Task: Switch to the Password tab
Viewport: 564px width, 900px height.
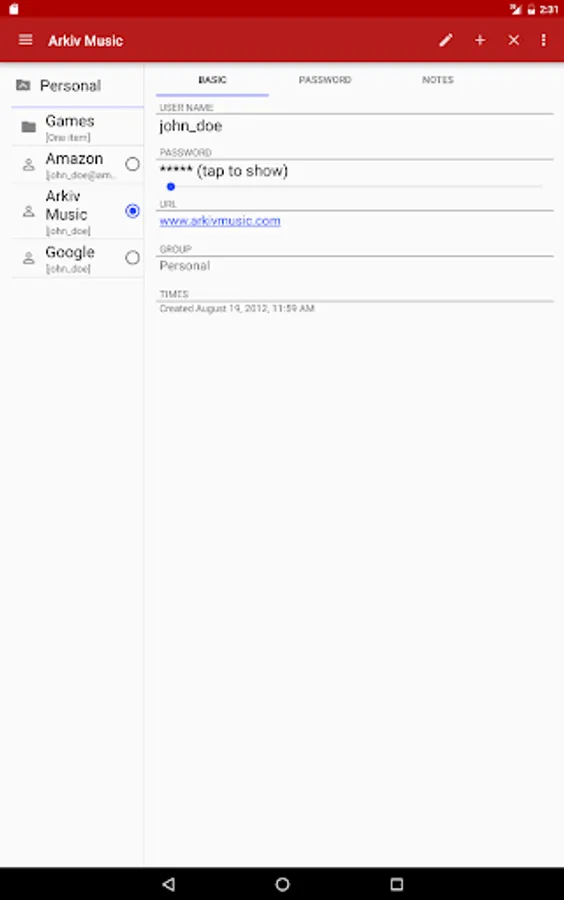Action: 325,80
